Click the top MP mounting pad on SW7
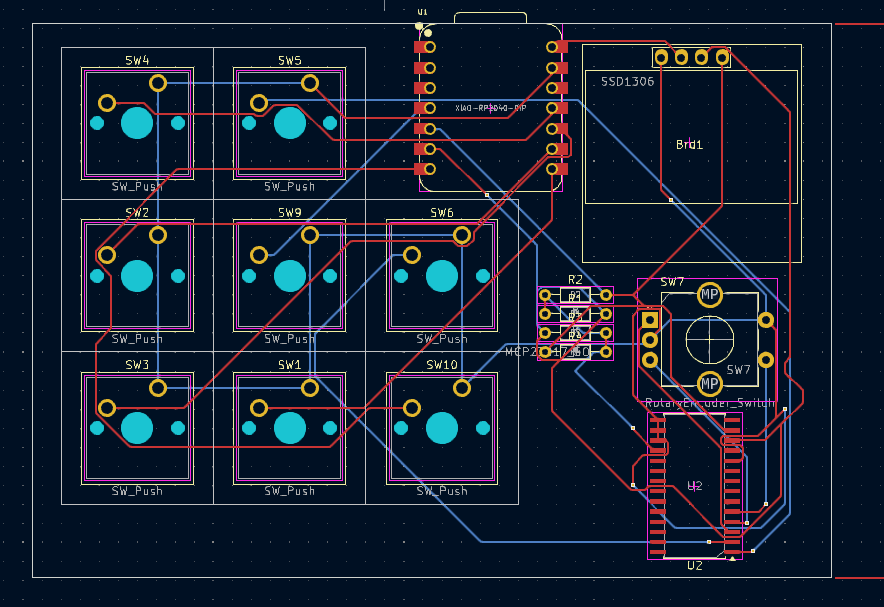 click(x=710, y=293)
